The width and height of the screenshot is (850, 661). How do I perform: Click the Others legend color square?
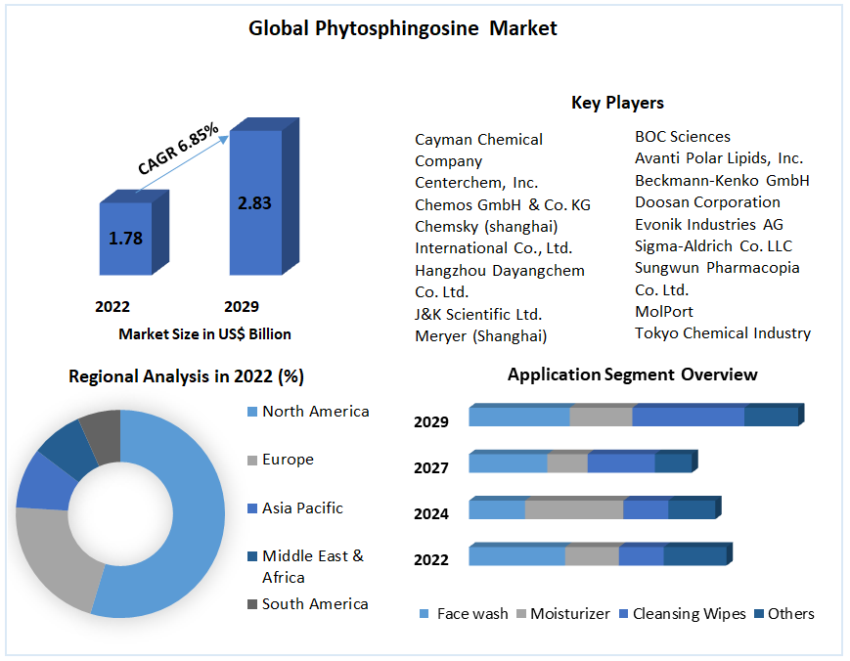point(759,614)
